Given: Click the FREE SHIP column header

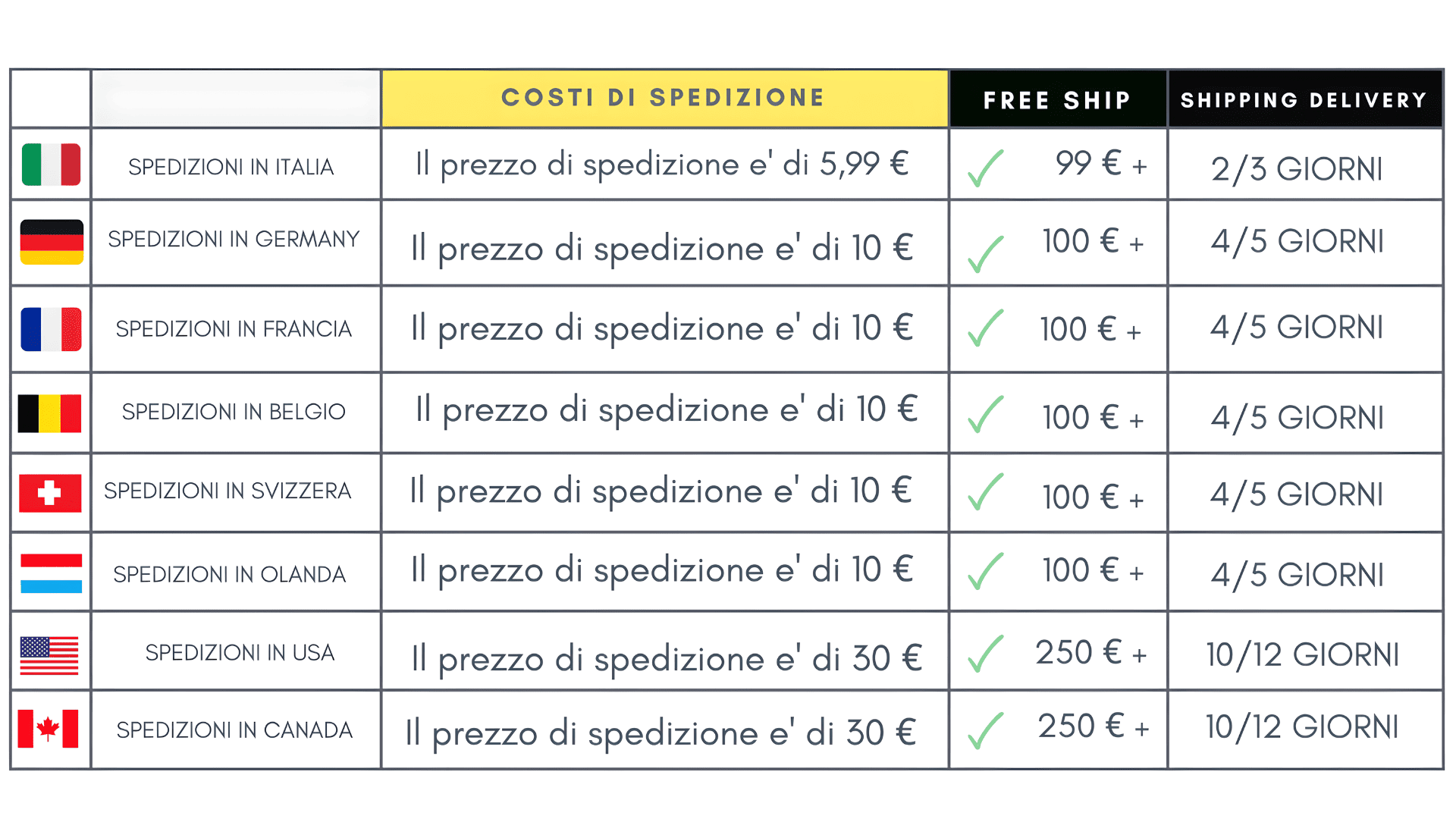Looking at the screenshot, I should click(1057, 100).
